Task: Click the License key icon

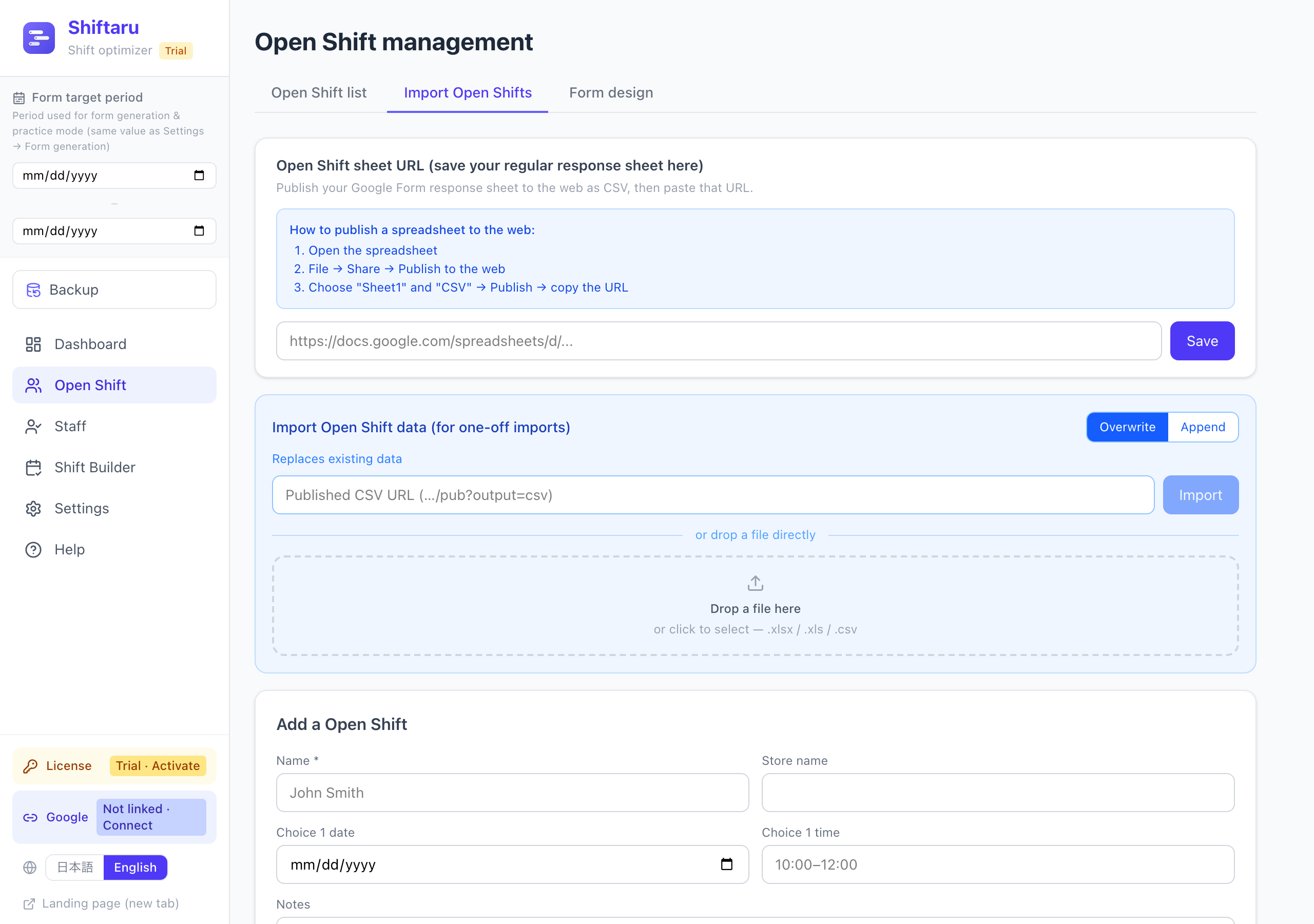Action: [30, 766]
